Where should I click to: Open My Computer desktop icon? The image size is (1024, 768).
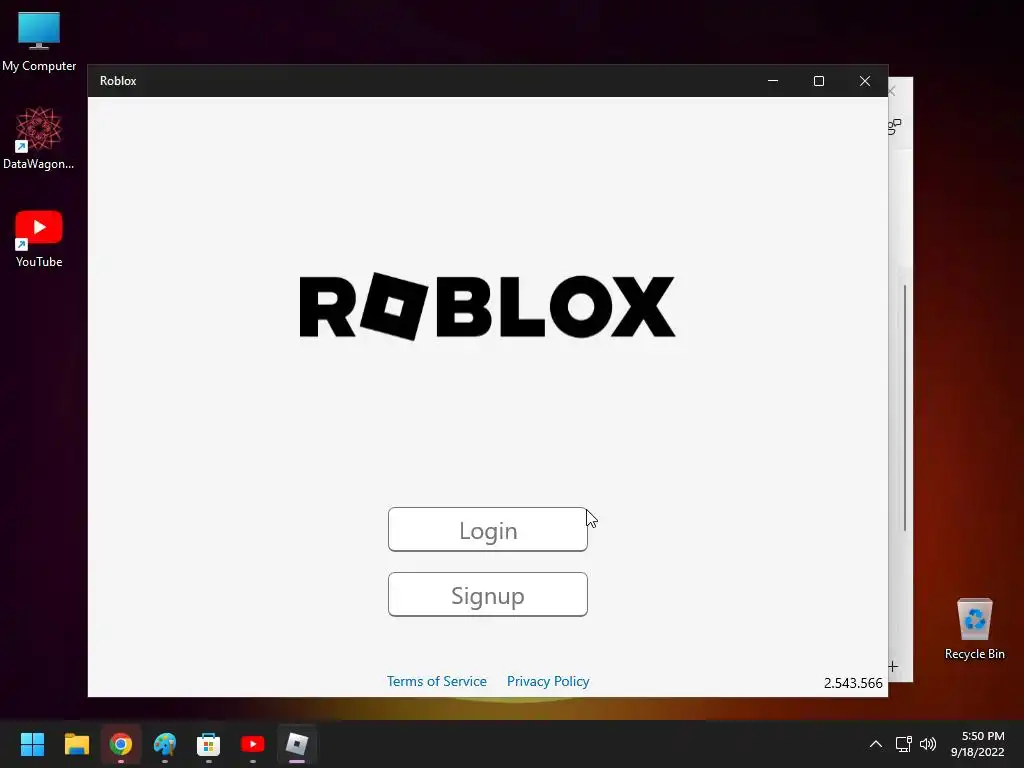pyautogui.click(x=39, y=42)
